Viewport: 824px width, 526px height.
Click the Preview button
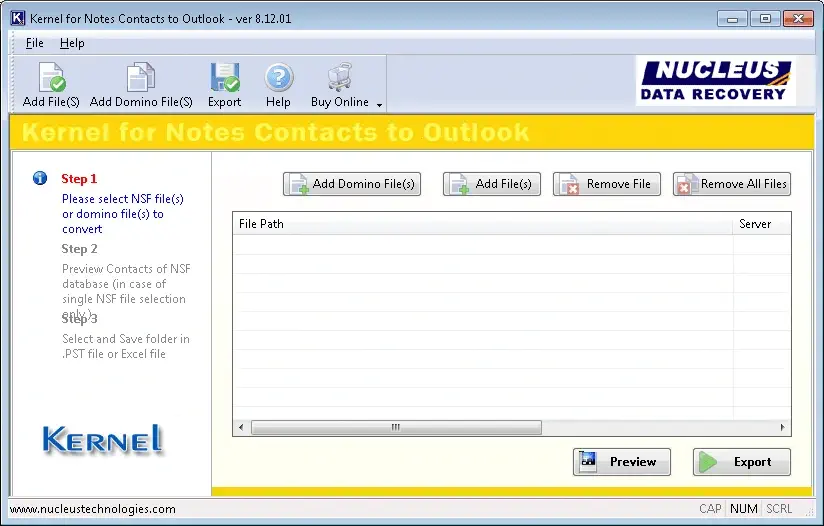click(622, 462)
